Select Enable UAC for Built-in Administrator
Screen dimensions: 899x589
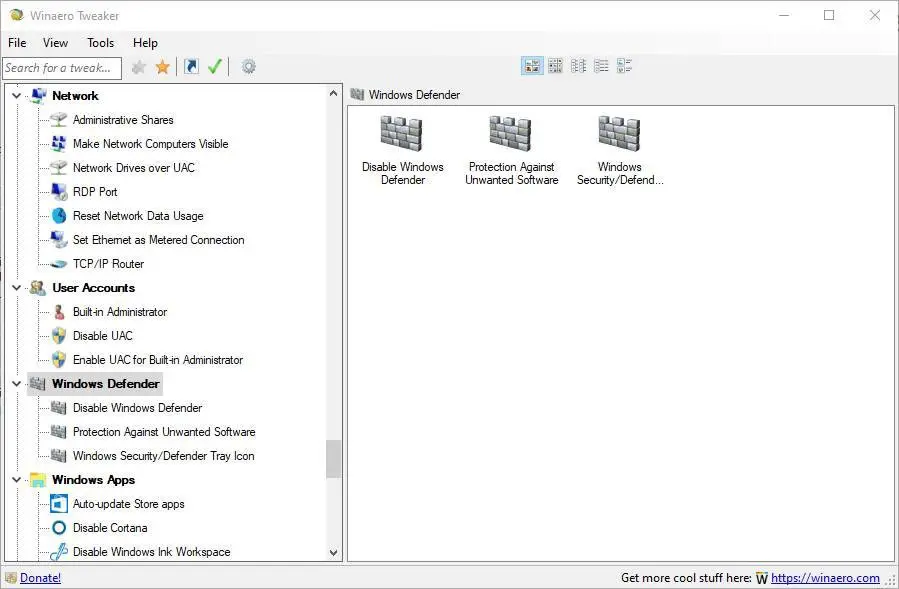pyautogui.click(x=158, y=360)
